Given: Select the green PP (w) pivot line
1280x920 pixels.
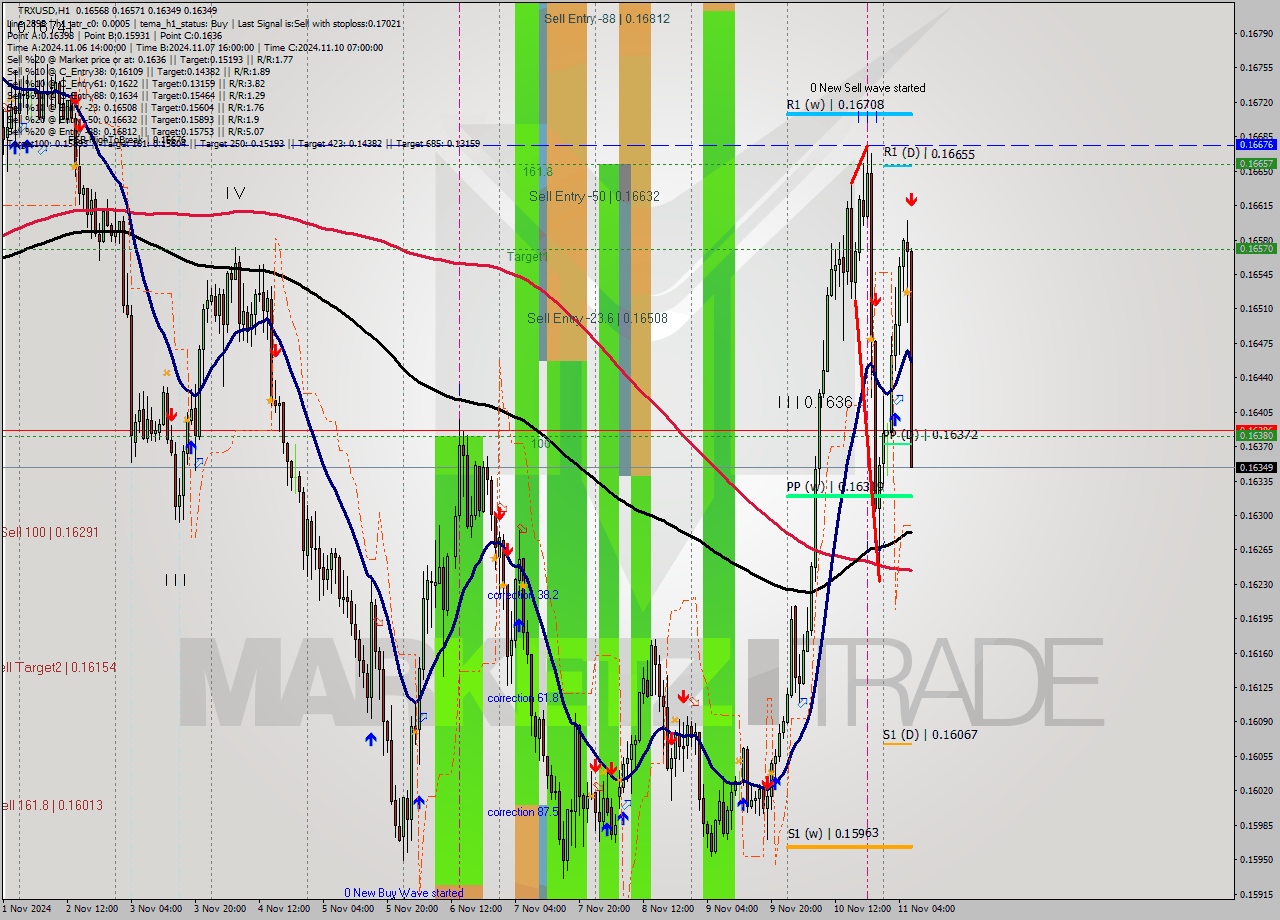Looking at the screenshot, I should tap(849, 496).
